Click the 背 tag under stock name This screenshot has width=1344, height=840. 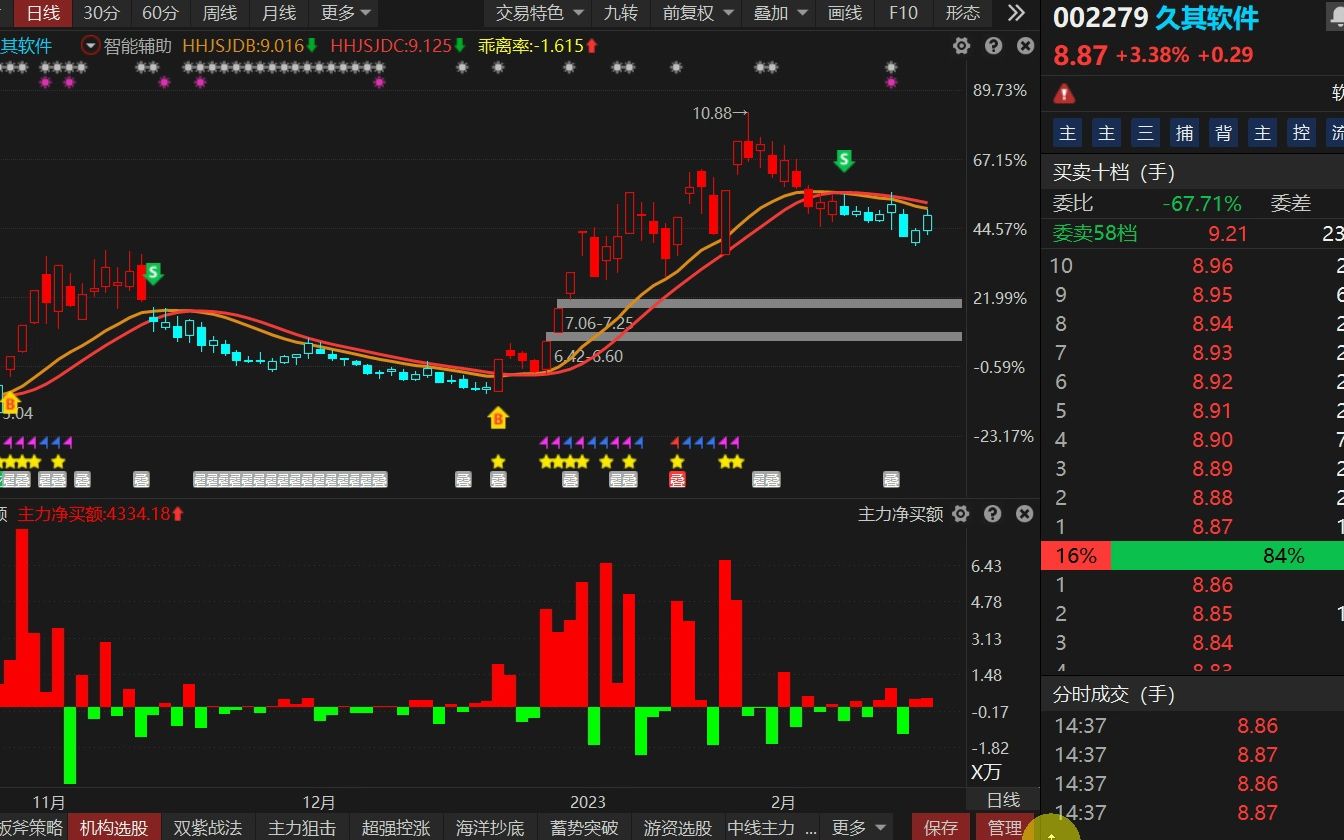1223,133
